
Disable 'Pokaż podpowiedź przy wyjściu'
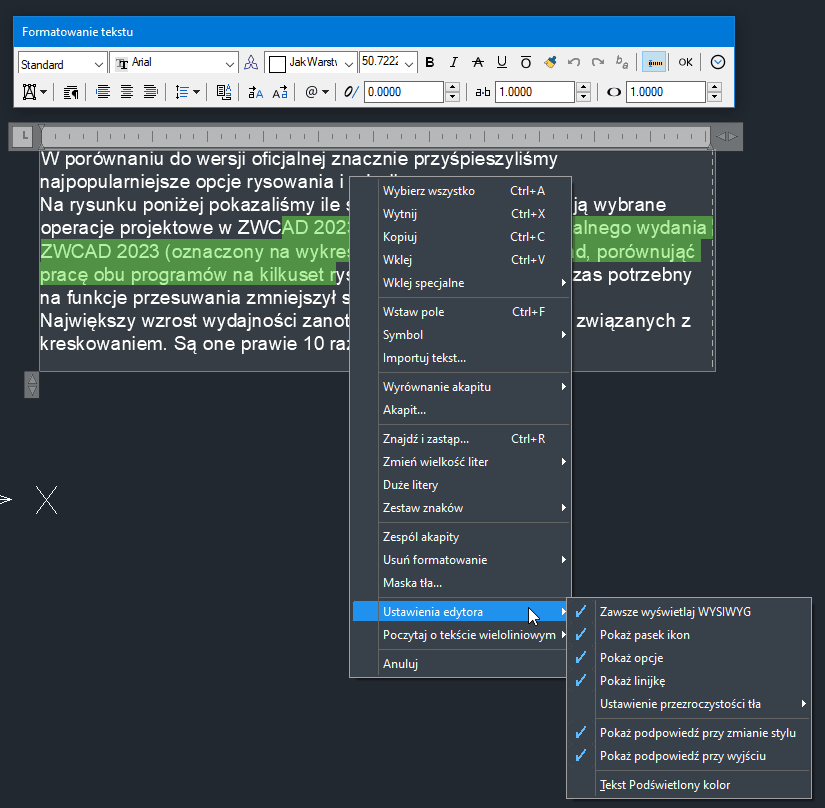point(689,756)
